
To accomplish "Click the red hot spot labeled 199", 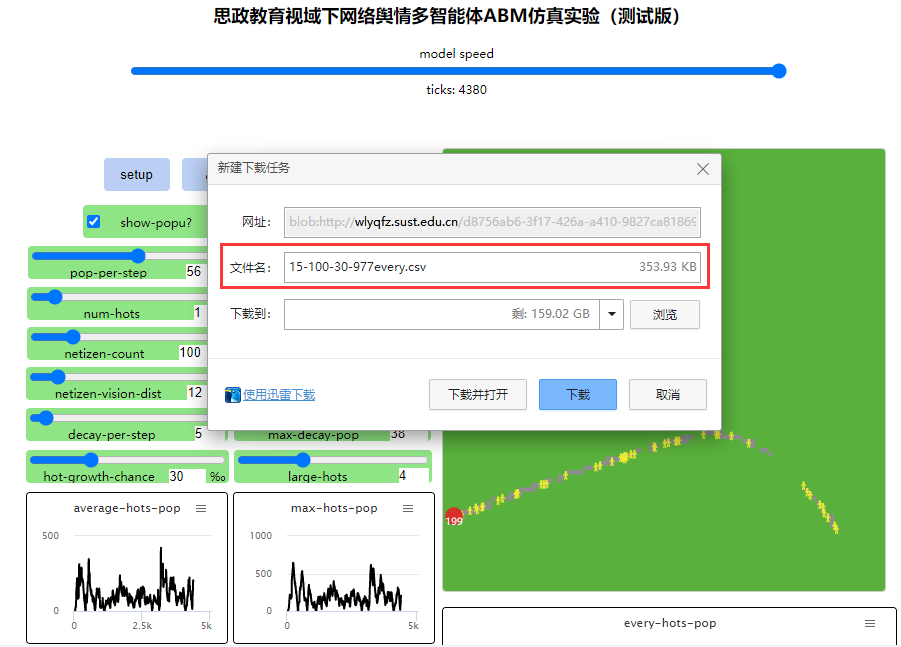I will point(454,517).
